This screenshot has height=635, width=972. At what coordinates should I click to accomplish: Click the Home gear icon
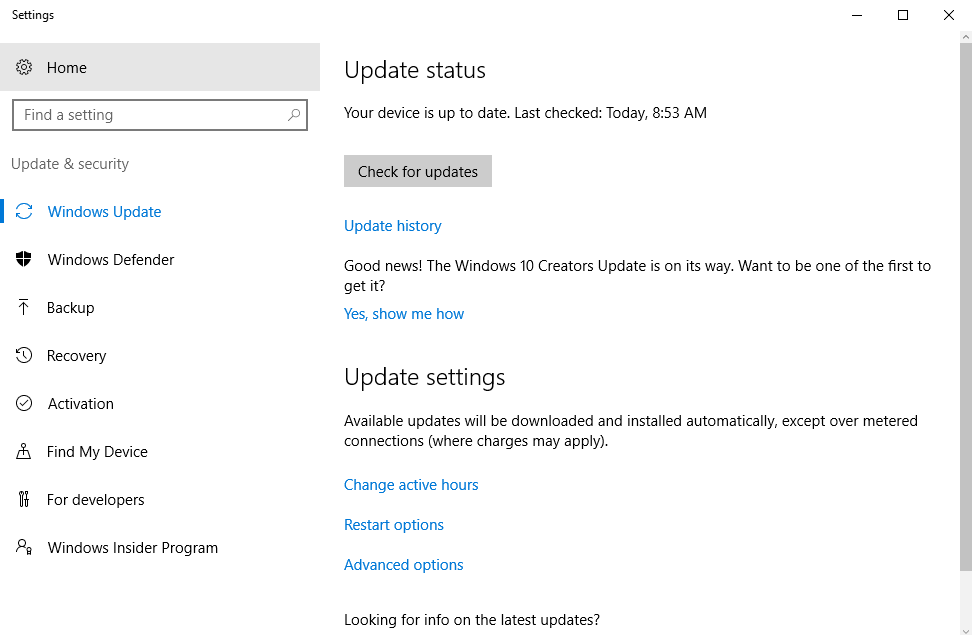coord(24,68)
